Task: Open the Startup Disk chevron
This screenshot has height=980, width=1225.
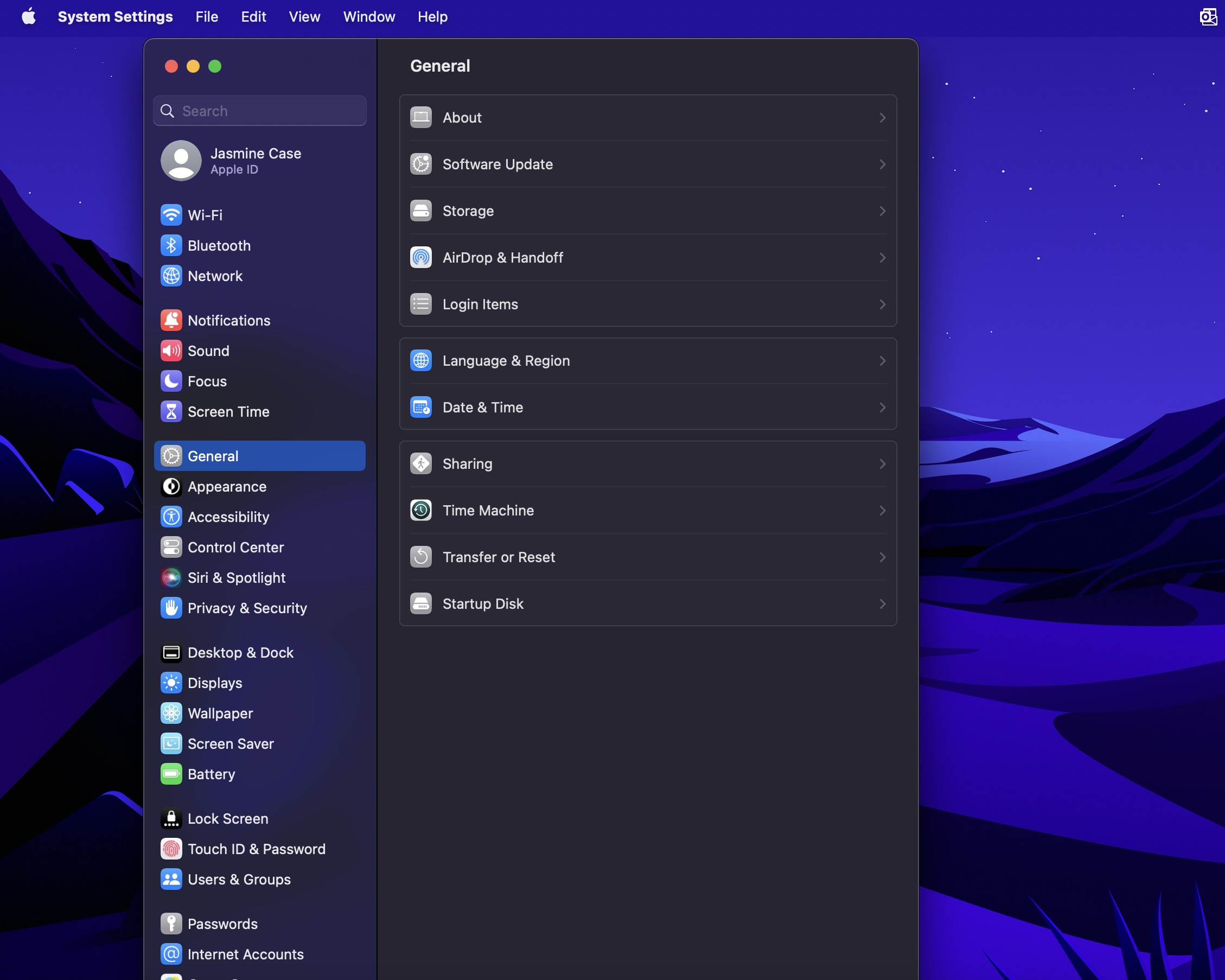Action: [882, 604]
